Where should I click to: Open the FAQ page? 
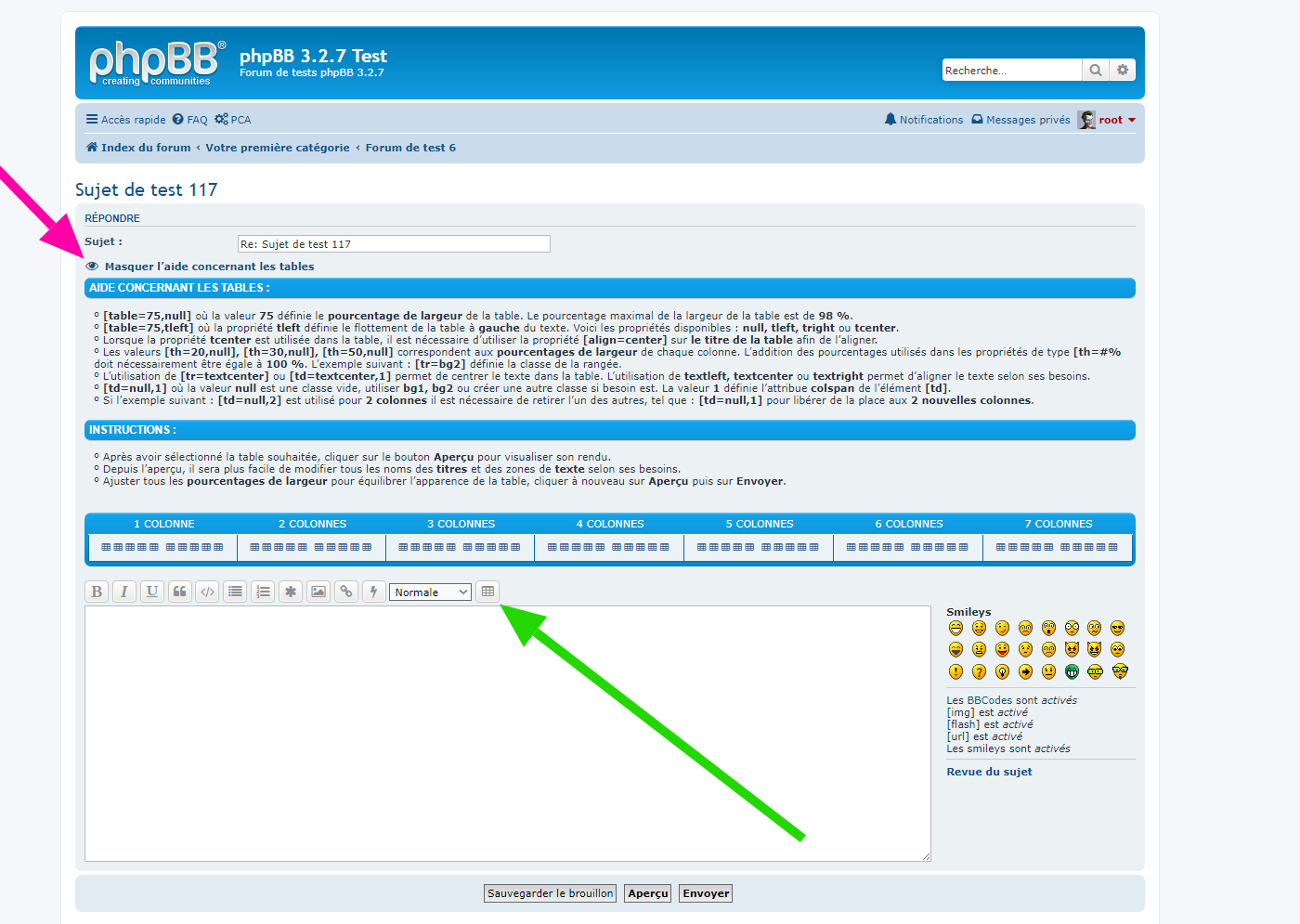click(190, 120)
